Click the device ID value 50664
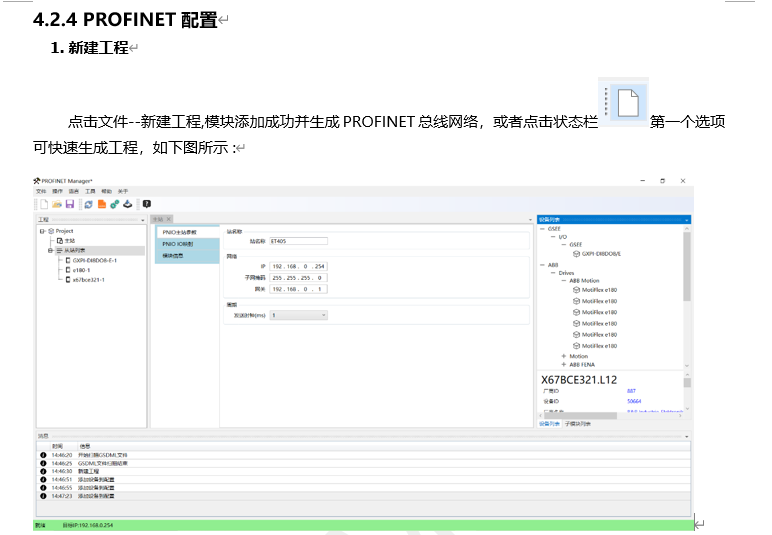Viewport: 772px width, 535px height. click(x=634, y=401)
